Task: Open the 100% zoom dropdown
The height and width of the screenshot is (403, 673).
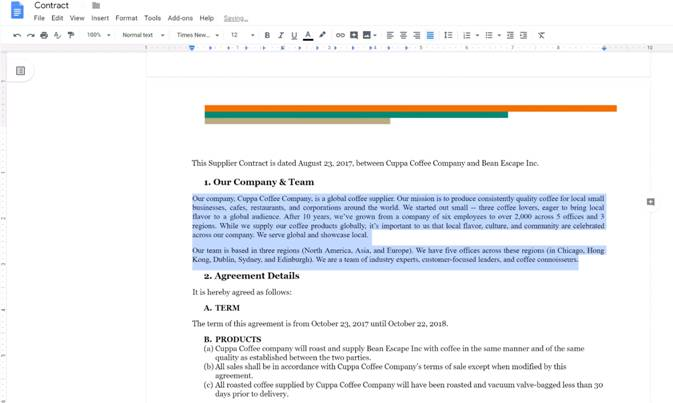Action: pos(99,35)
